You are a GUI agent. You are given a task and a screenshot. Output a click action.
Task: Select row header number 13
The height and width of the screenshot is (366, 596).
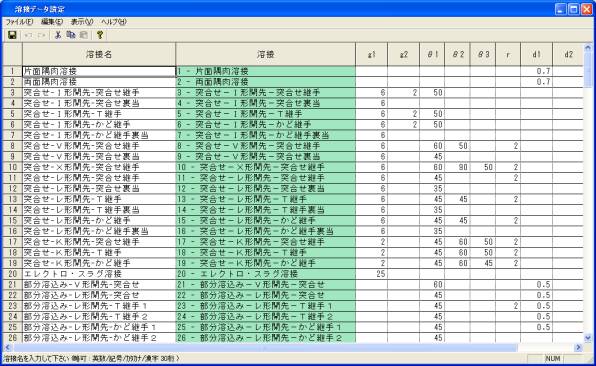(x=13, y=199)
